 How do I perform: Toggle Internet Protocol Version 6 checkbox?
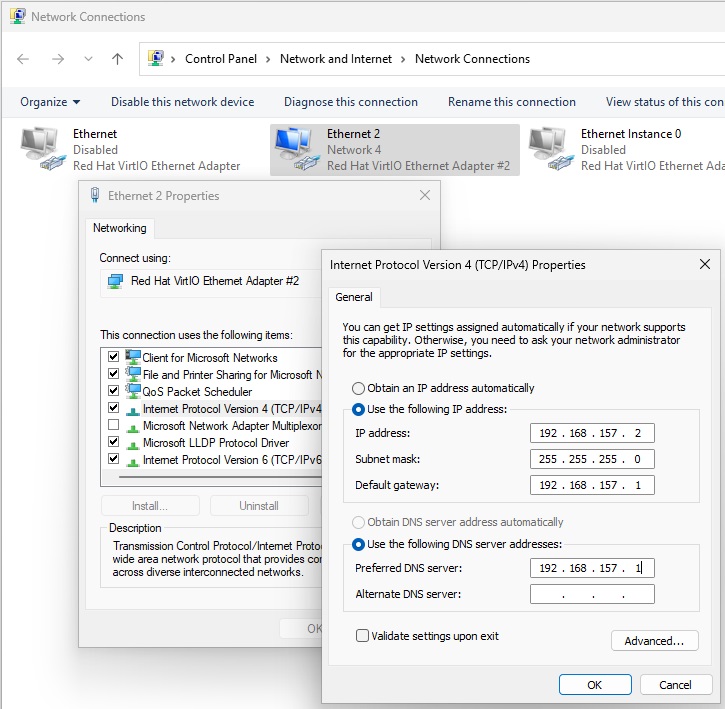[x=113, y=459]
